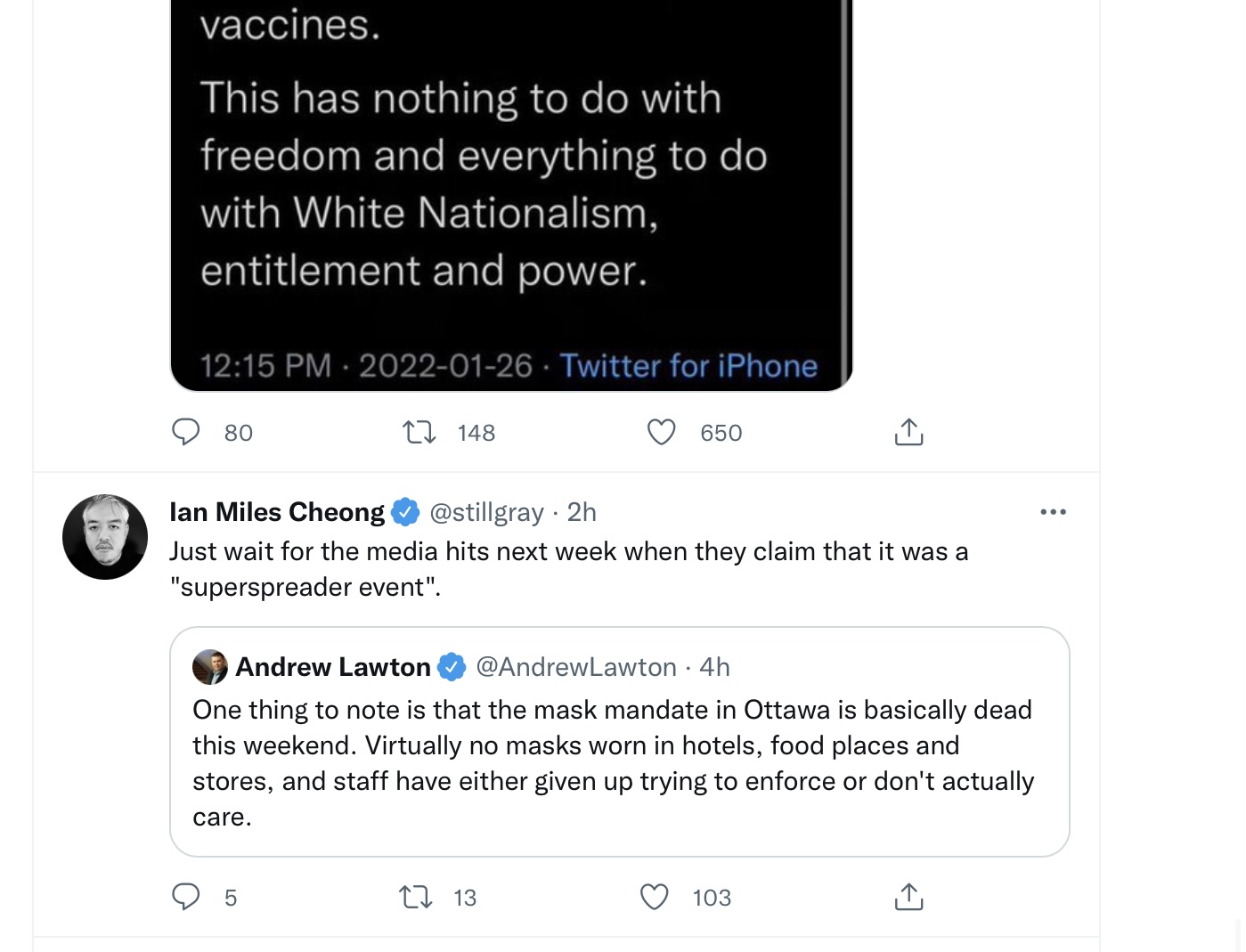Open the @stillgray handle
The height and width of the screenshot is (952, 1246).
click(x=486, y=512)
